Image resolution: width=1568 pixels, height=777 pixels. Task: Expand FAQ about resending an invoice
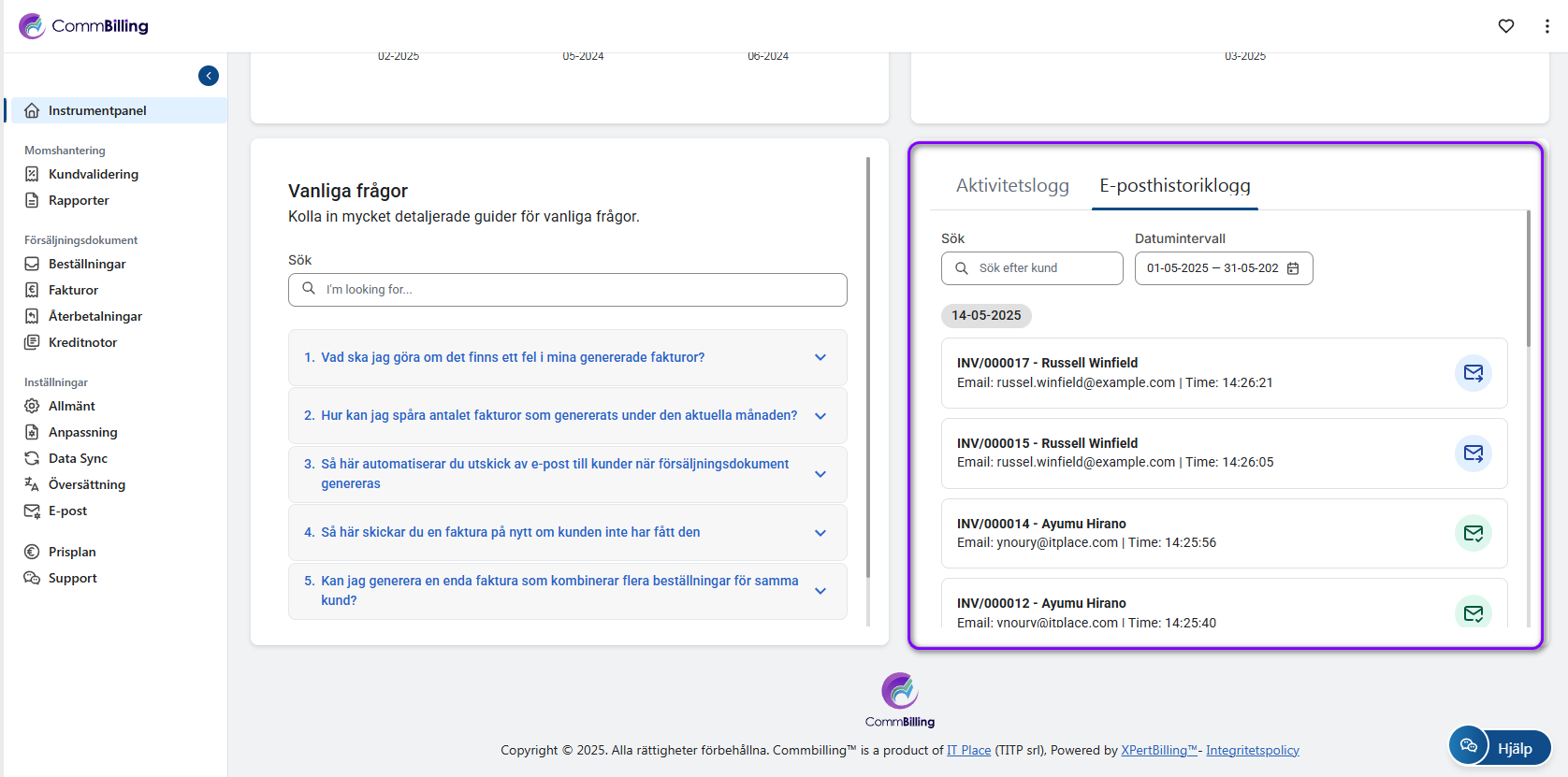[567, 532]
